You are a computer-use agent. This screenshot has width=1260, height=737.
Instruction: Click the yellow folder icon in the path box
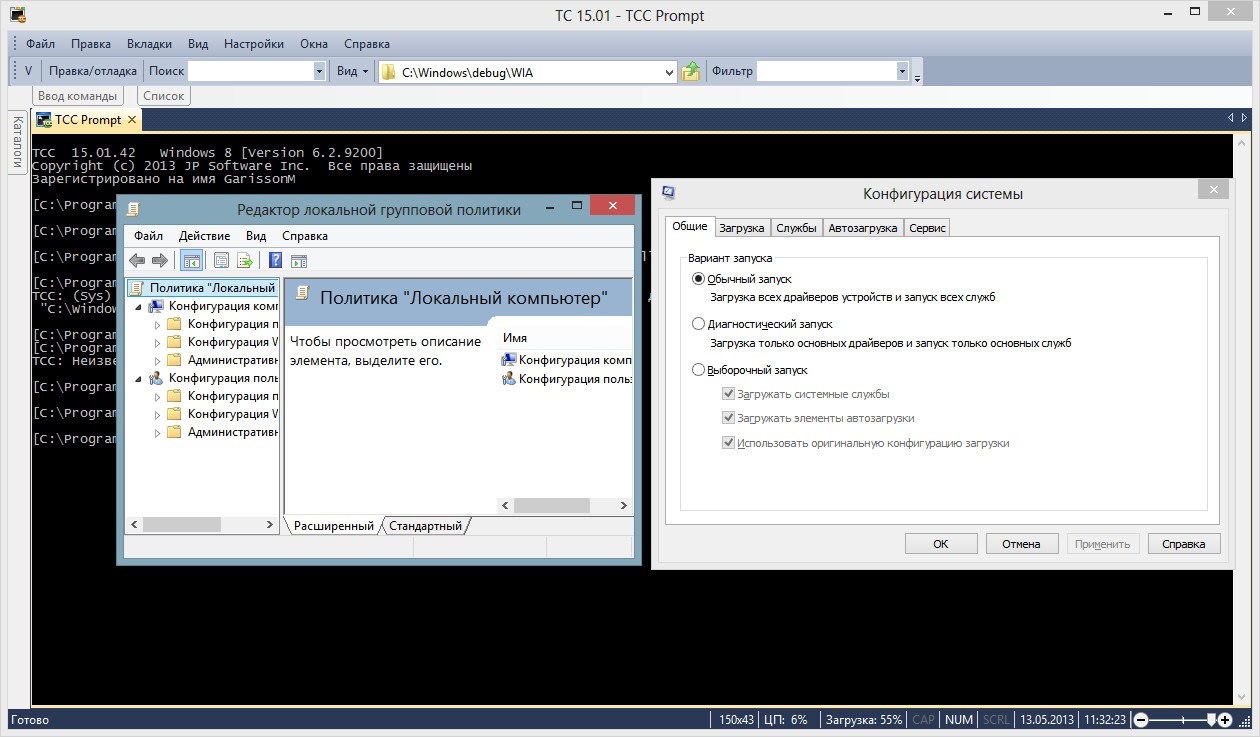click(389, 72)
